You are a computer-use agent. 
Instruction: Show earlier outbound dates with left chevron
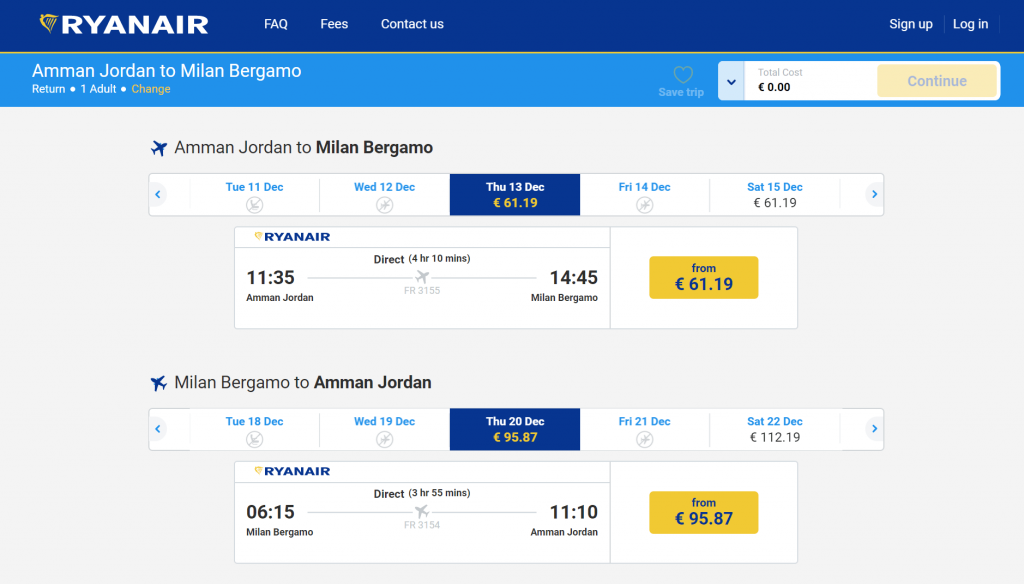click(x=158, y=195)
